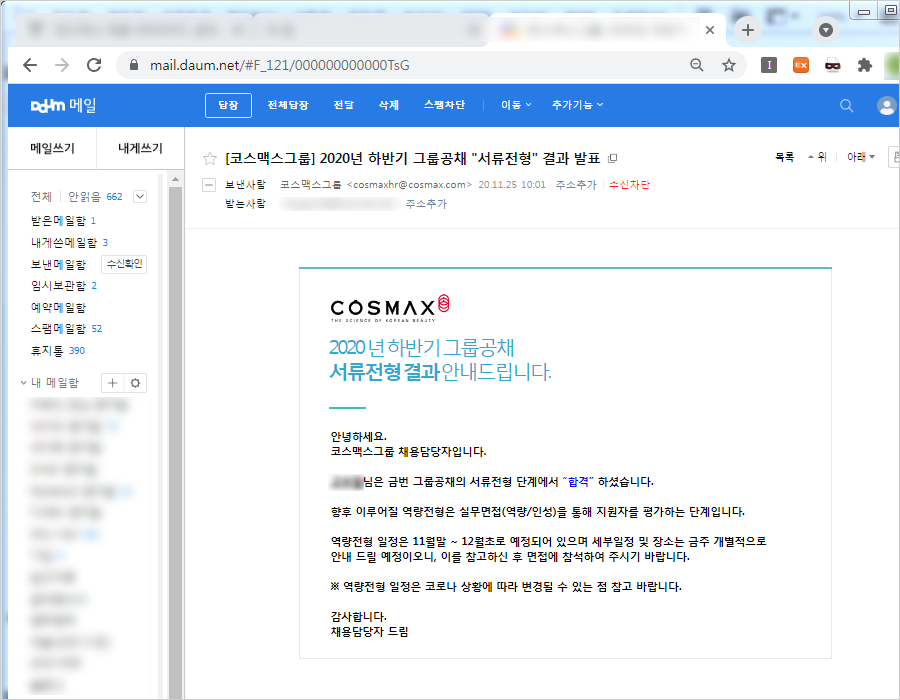Reload the page with the refresh icon
900x700 pixels.
click(94, 65)
